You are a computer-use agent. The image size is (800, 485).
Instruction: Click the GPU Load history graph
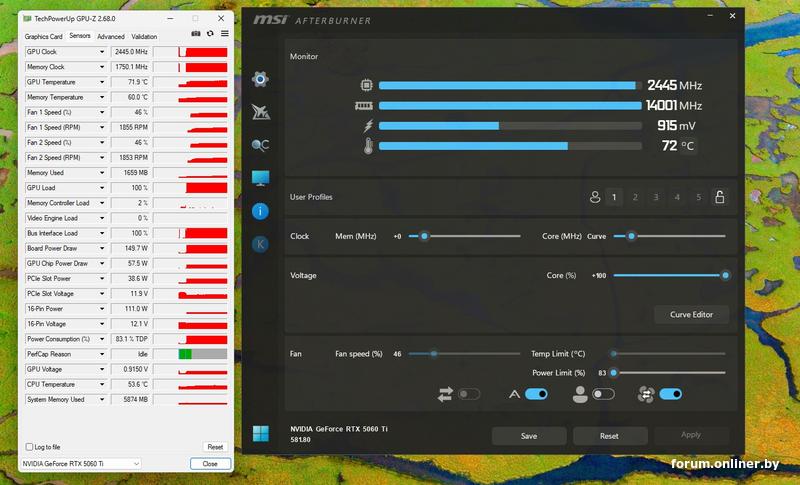coord(190,188)
